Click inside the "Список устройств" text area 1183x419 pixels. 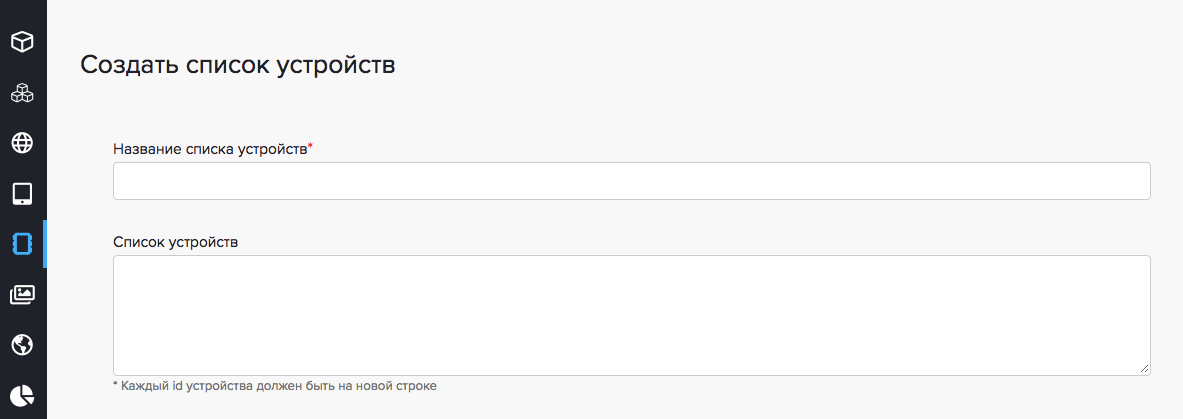pyautogui.click(x=631, y=315)
